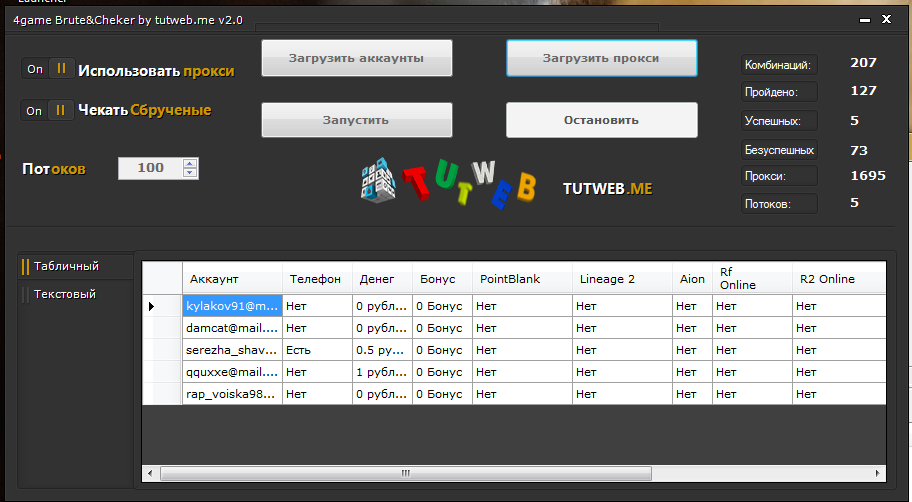This screenshot has height=502, width=912.
Task: Click the 0.5 ру... money cell
Action: coord(383,350)
